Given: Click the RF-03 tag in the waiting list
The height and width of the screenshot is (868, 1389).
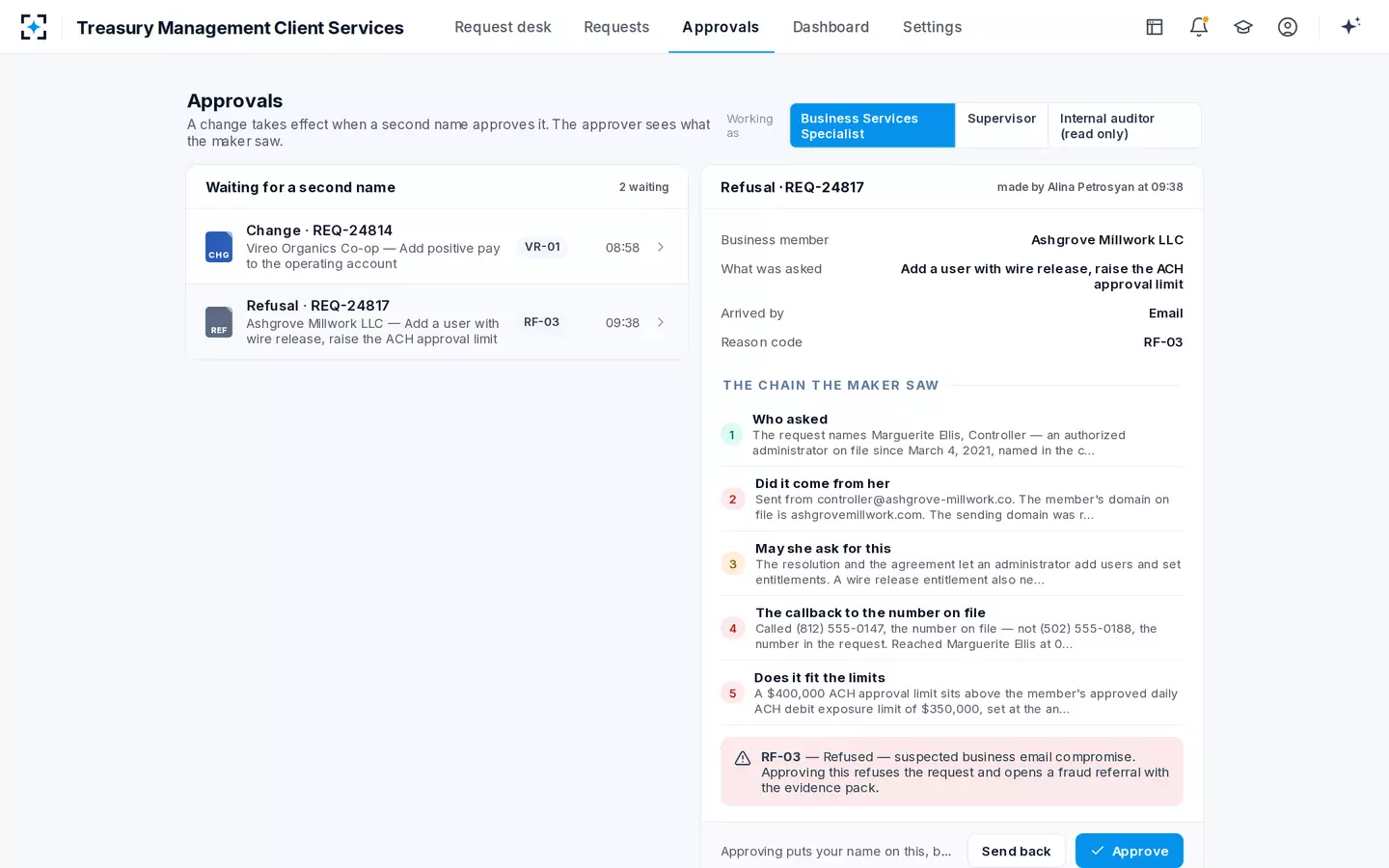Looking at the screenshot, I should tap(541, 322).
